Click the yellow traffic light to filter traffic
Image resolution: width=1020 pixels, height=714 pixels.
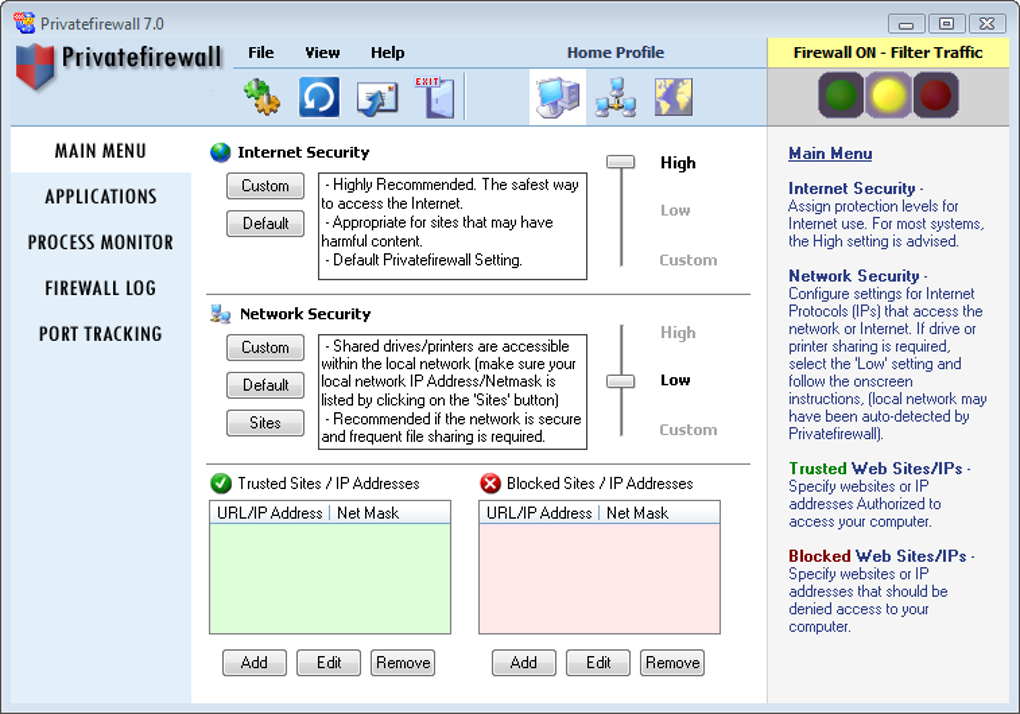pos(888,95)
